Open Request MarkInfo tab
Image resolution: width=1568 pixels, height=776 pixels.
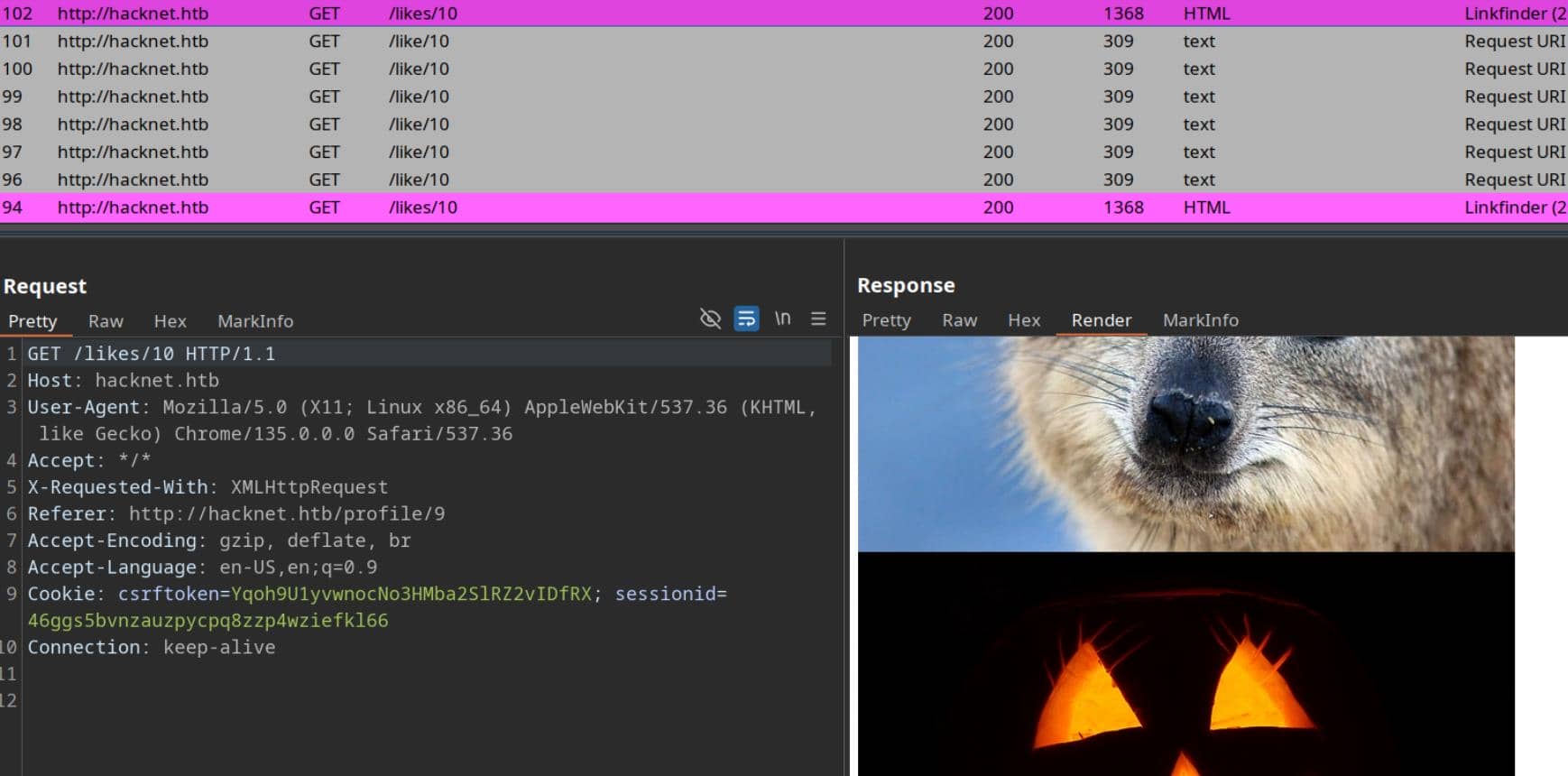tap(255, 321)
